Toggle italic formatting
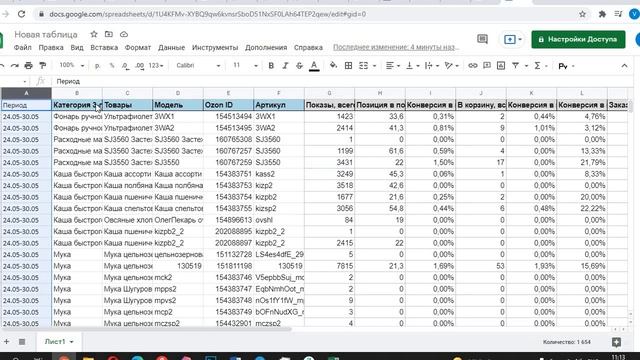The image size is (640, 360). [285, 65]
